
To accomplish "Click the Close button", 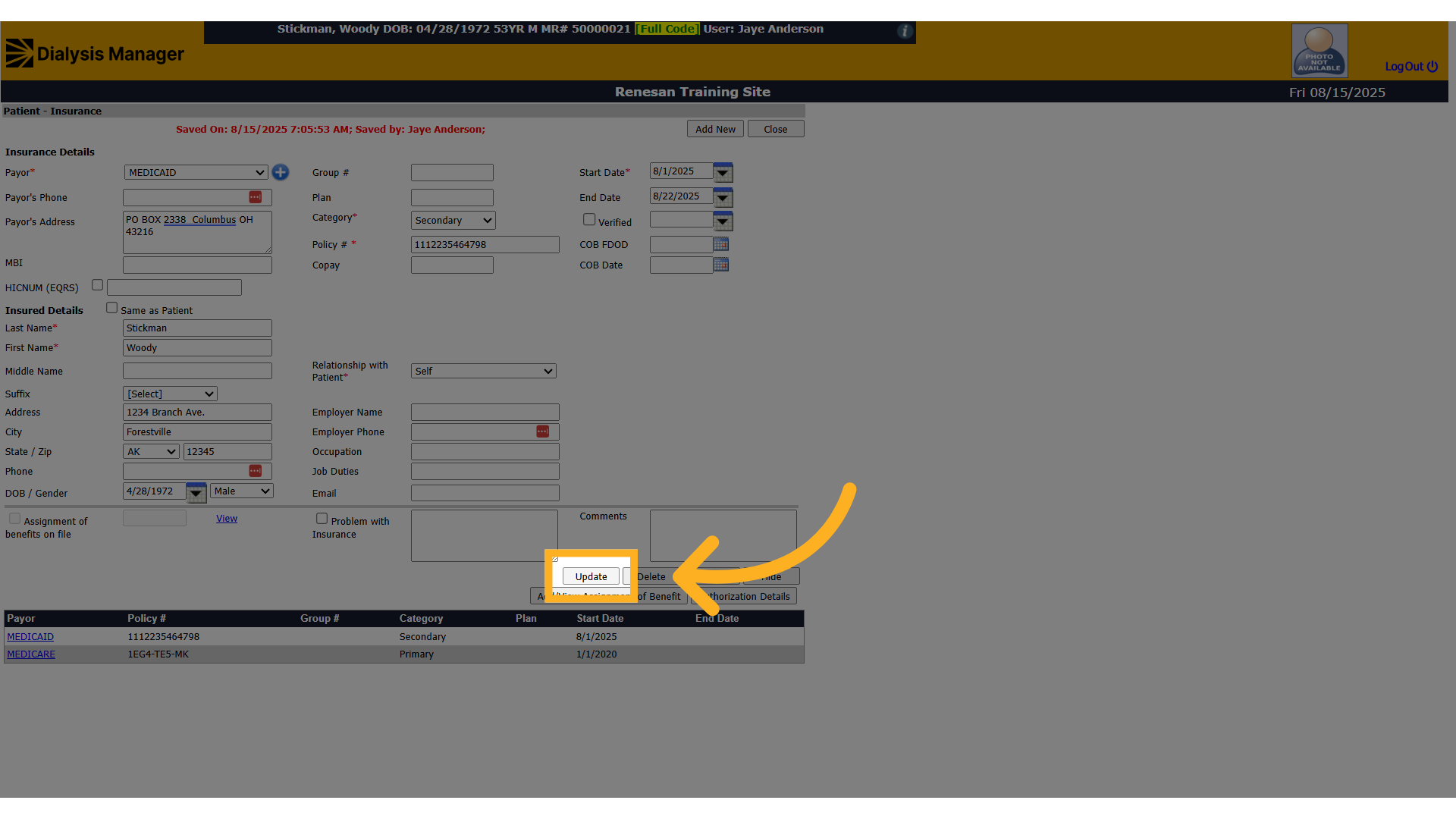I will 776,129.
